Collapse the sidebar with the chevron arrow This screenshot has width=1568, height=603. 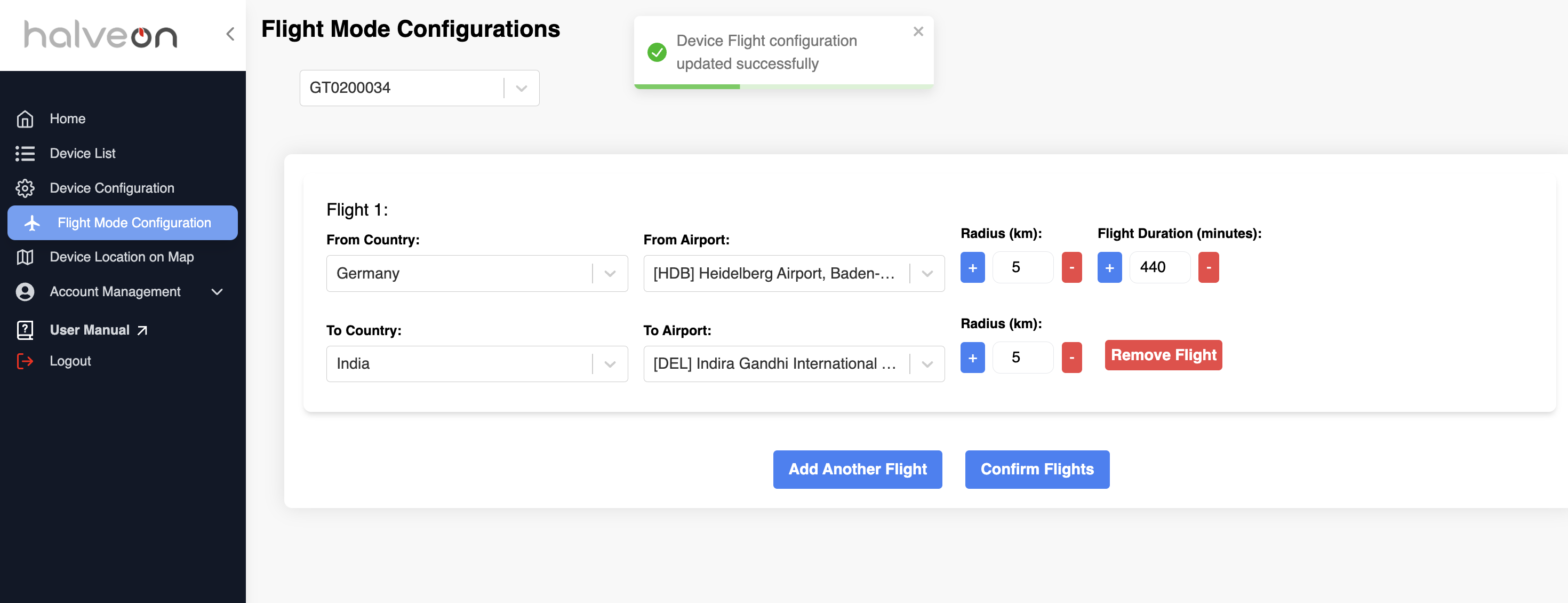tap(230, 34)
